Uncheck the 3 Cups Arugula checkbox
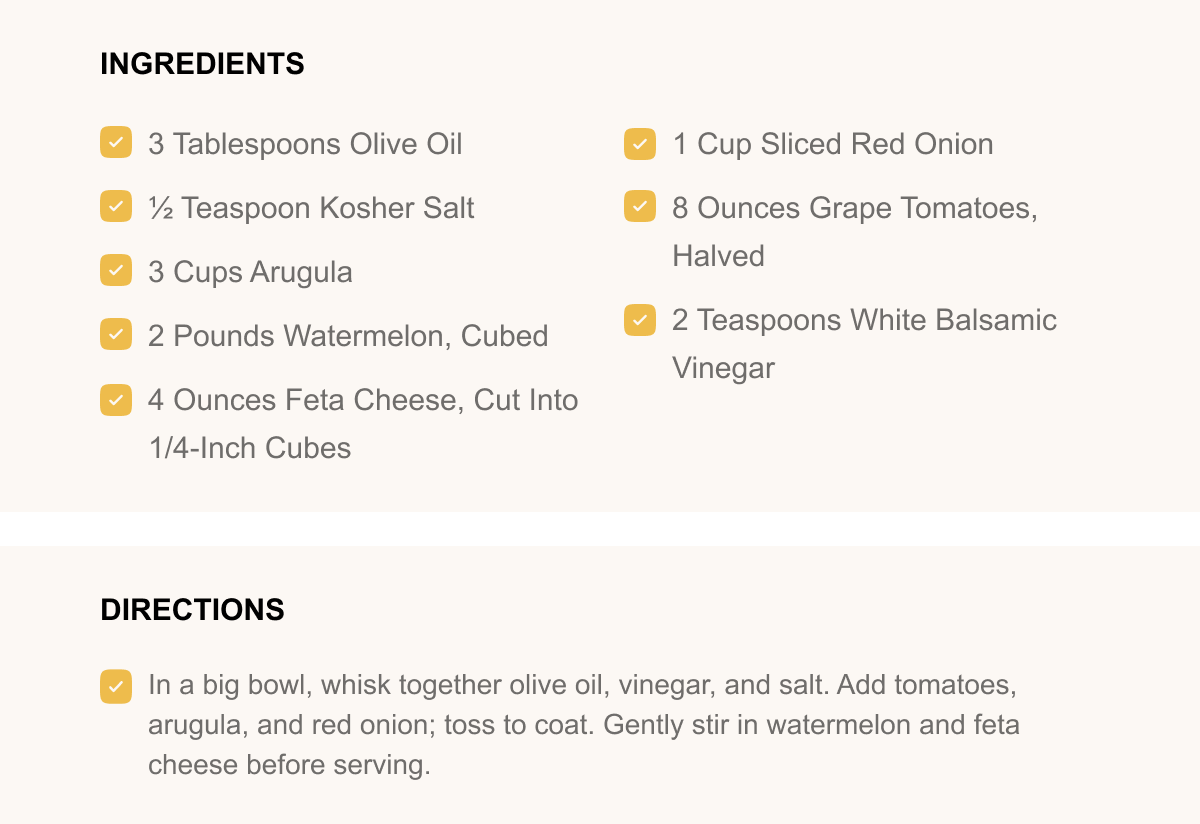 click(x=116, y=271)
